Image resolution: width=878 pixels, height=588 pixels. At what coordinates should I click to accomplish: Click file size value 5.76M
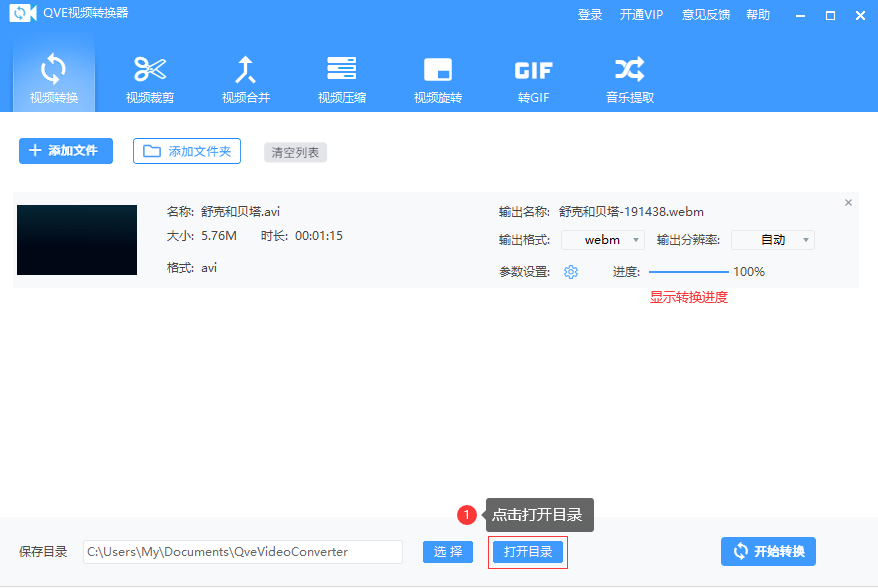tap(219, 236)
